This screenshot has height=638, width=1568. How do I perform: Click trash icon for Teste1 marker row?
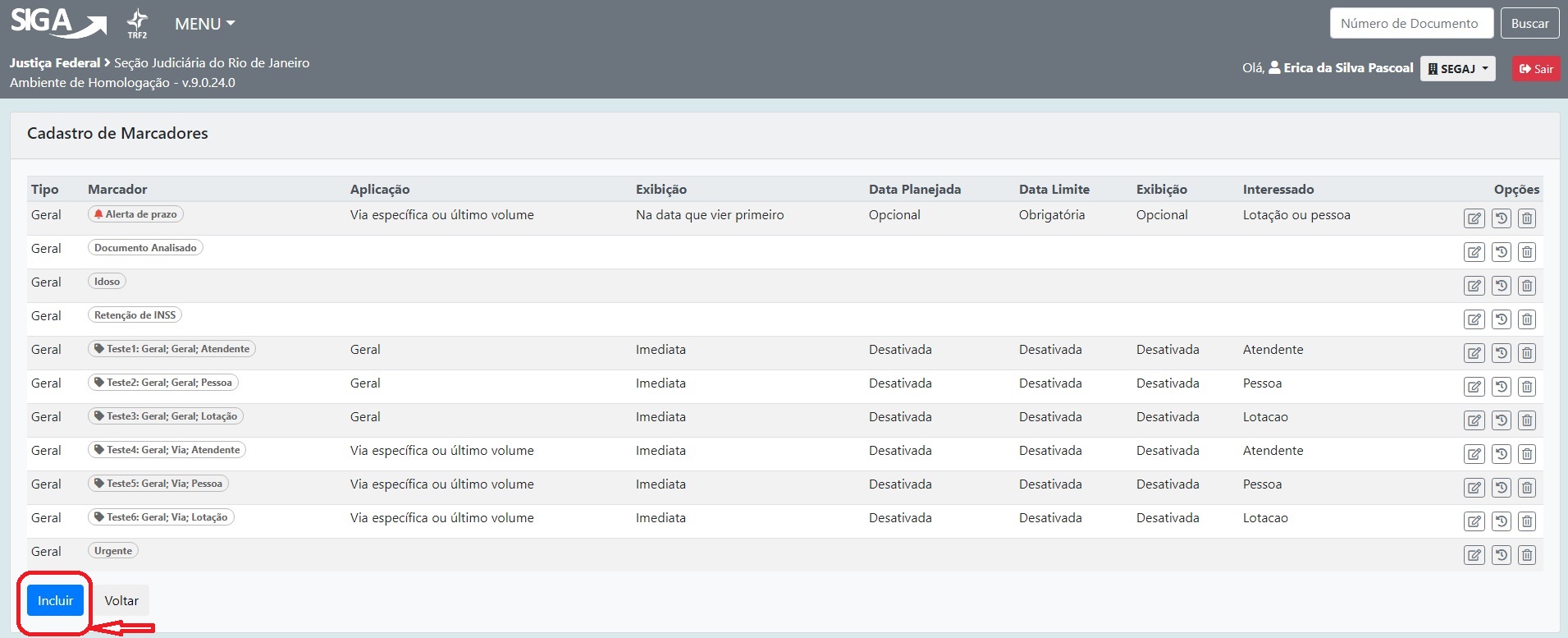point(1526,353)
